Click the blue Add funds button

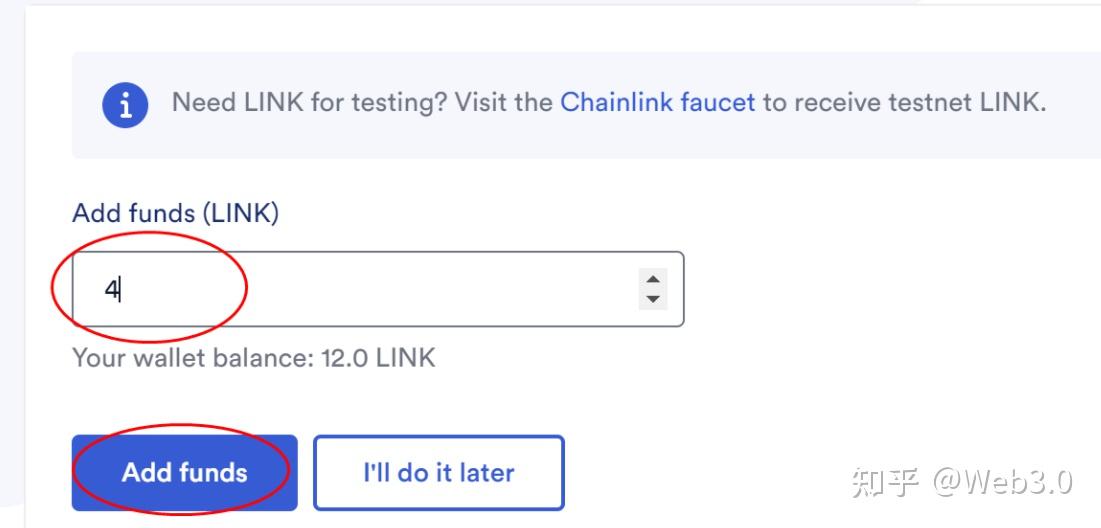click(x=185, y=473)
